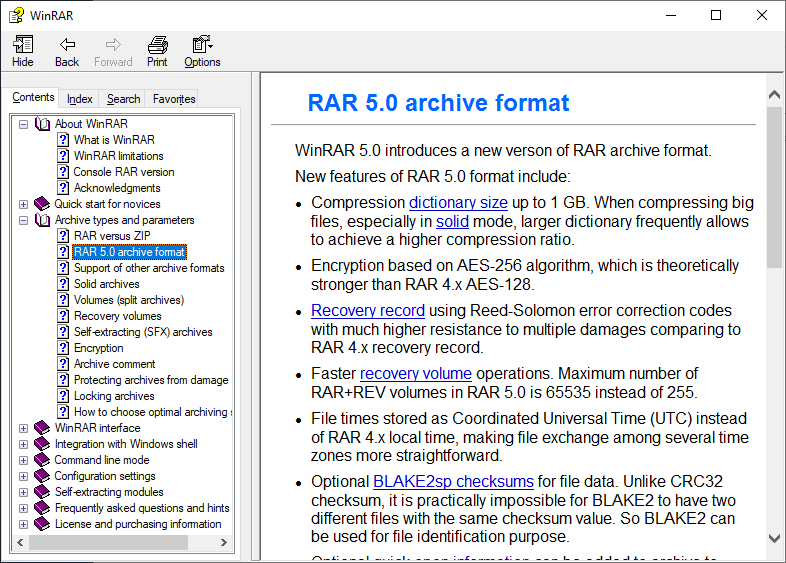Click the content pane scroll down arrow
The image size is (786, 563).
point(775,538)
